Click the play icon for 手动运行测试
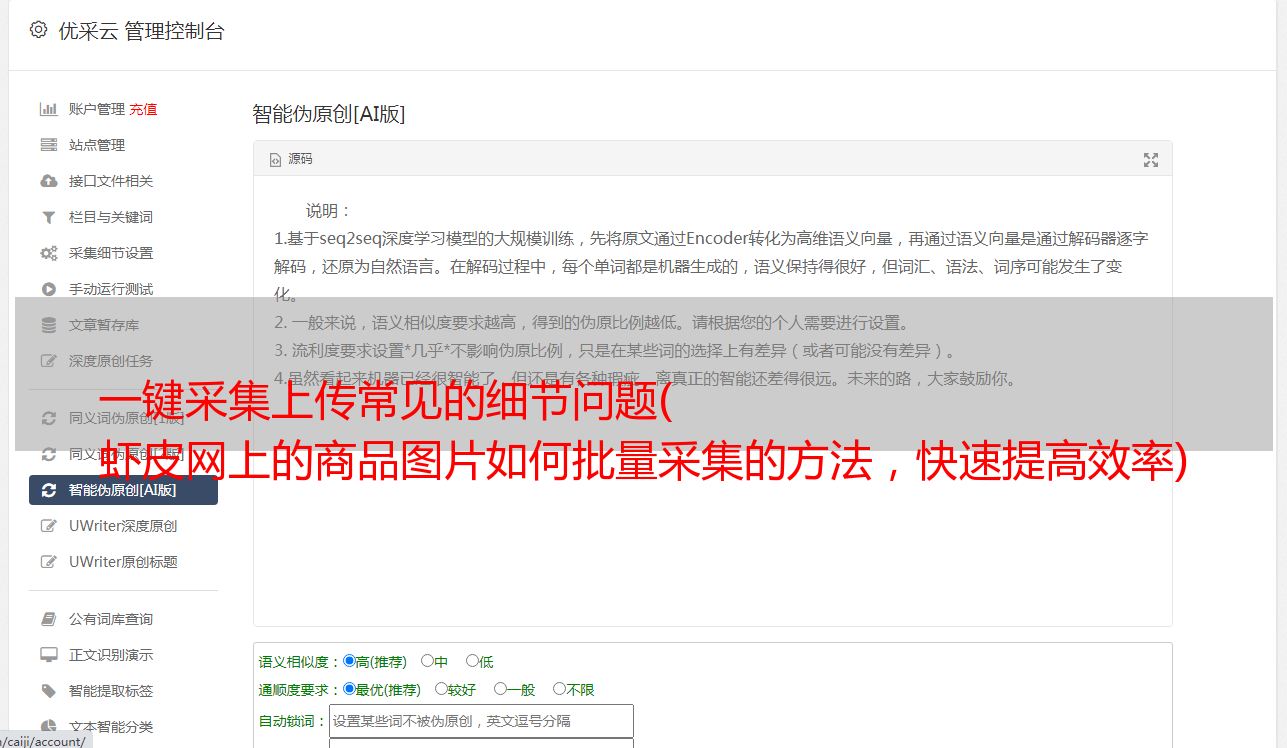Screen dimensions: 1287x748 point(48,289)
